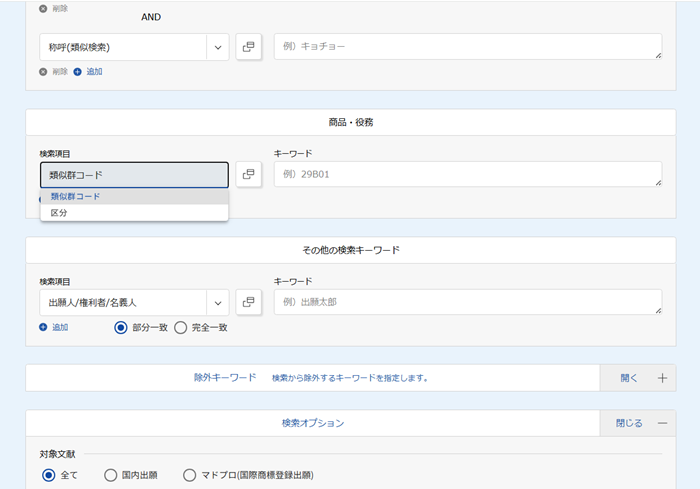Click the 閉じる button for 検索オプション
This screenshot has width=700, height=489.
pos(629,423)
